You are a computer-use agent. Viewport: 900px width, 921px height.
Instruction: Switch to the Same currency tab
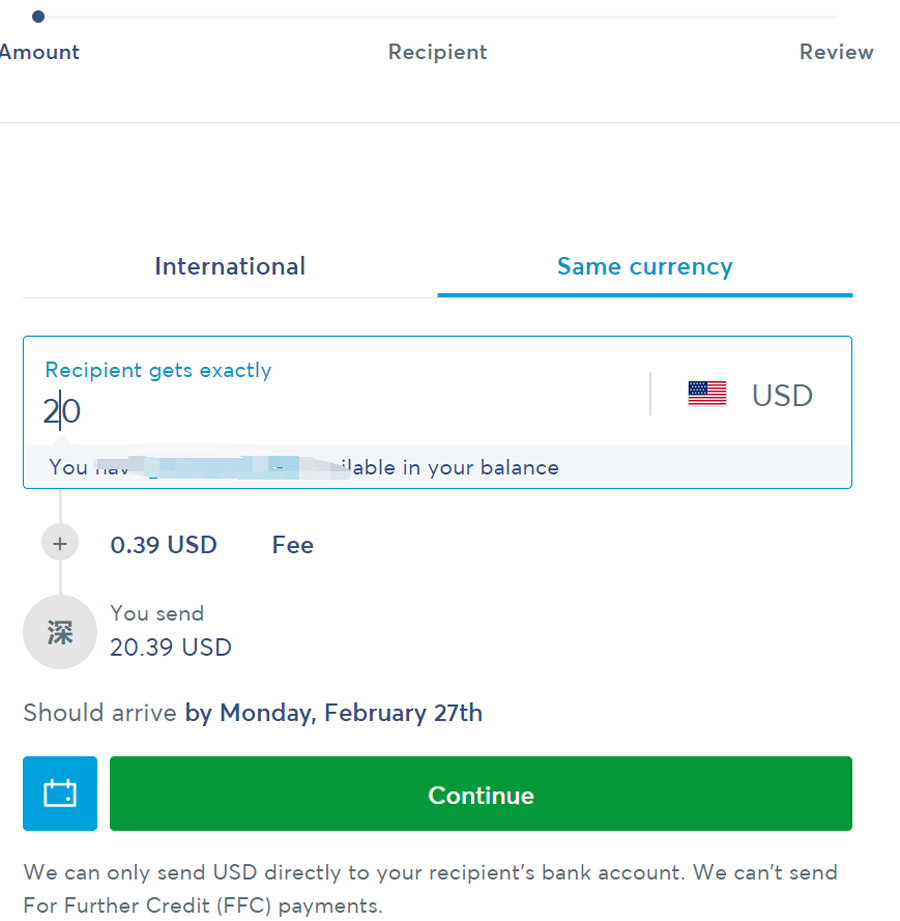[645, 267]
